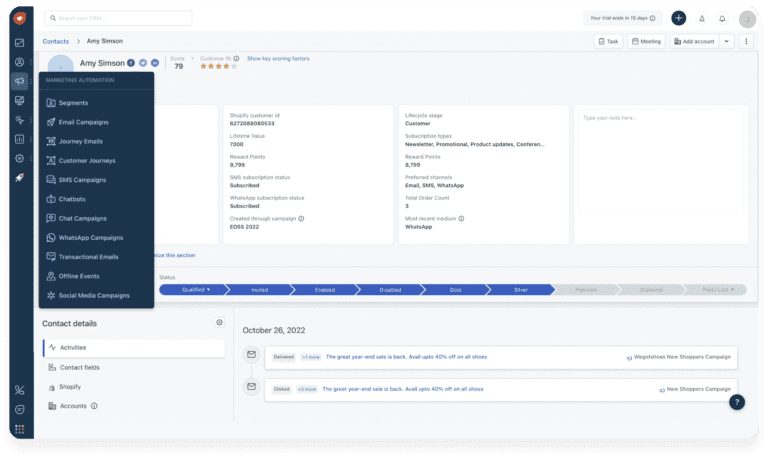Open the apps grid icon at sidebar bottom
Viewport: 768px width, 470px height.
19,430
